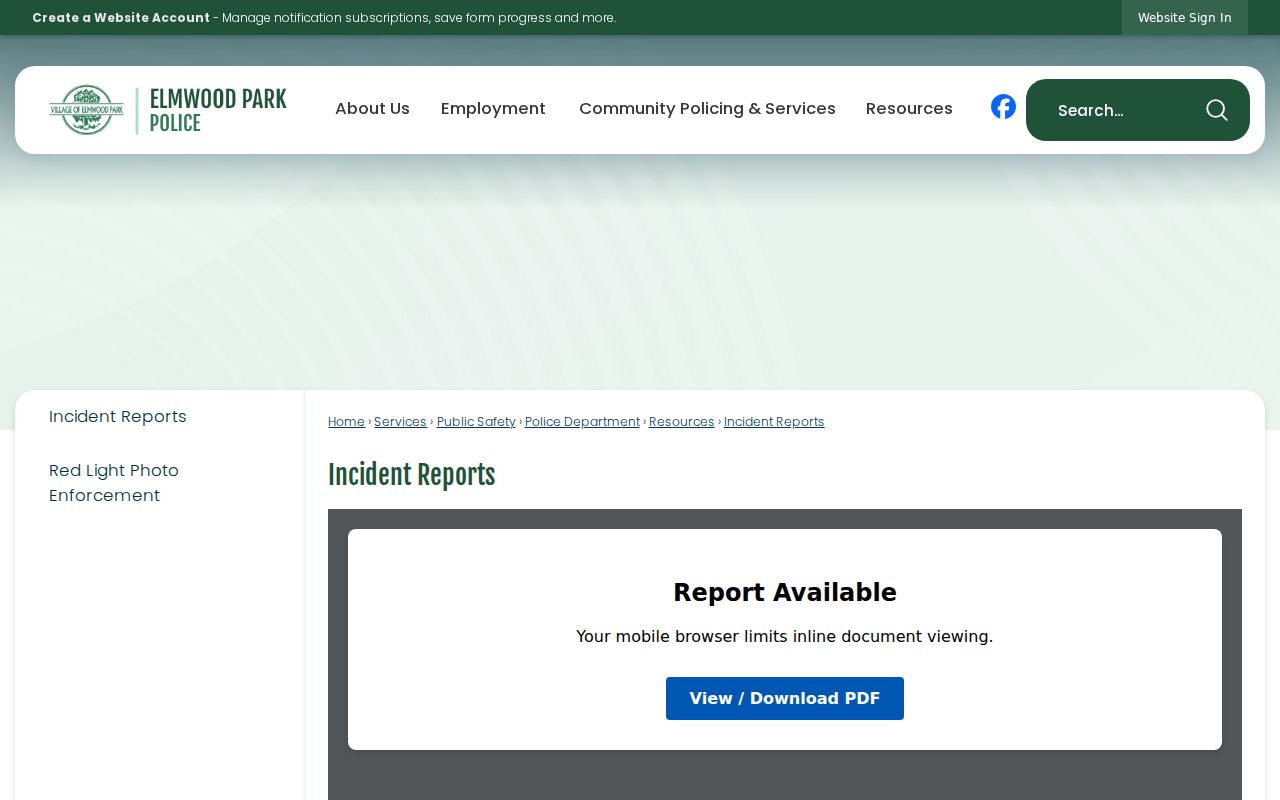
Task: Go to Police Department breadcrumb link
Action: click(582, 422)
